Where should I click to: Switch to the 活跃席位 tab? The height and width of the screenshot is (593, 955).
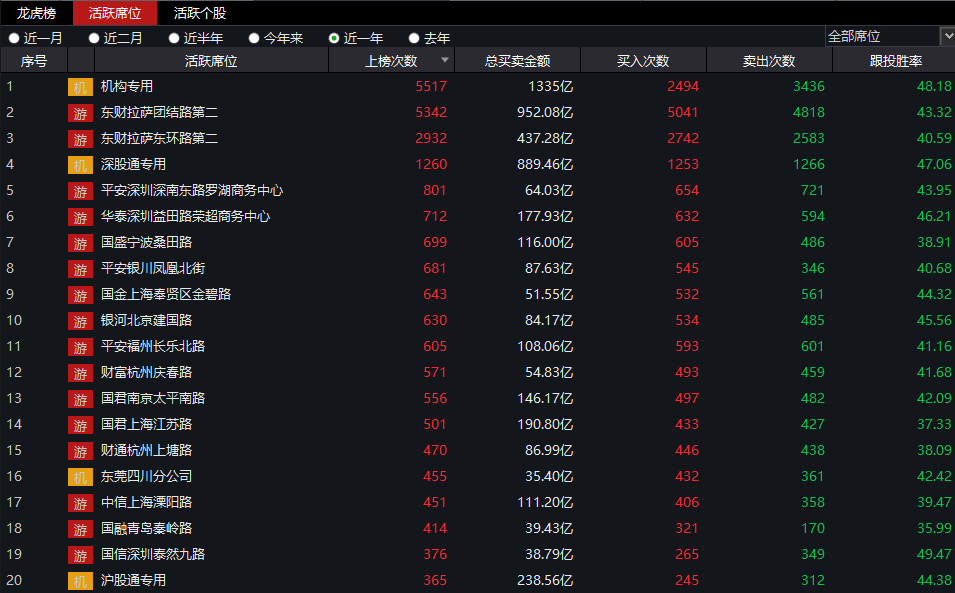click(115, 13)
